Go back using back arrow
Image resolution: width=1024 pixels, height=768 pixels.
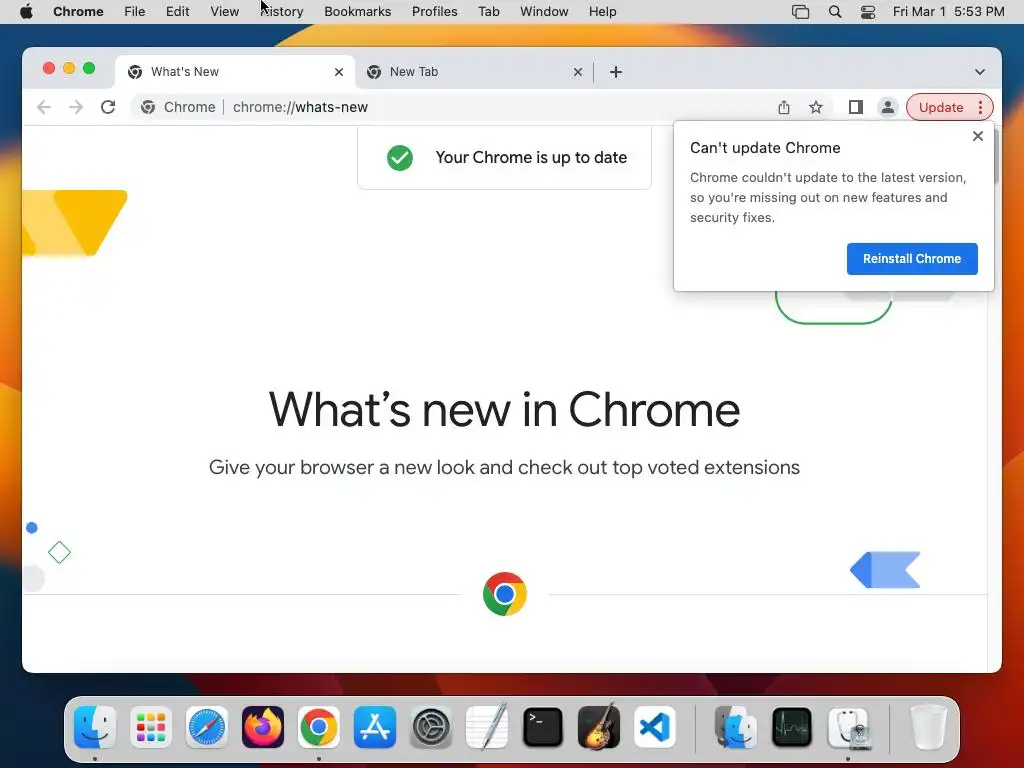[x=44, y=107]
